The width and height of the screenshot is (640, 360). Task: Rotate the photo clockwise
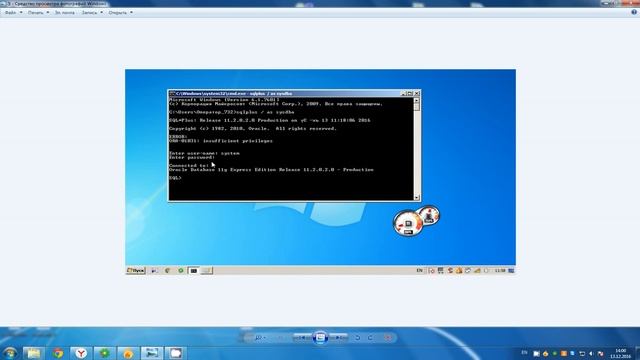(x=370, y=338)
